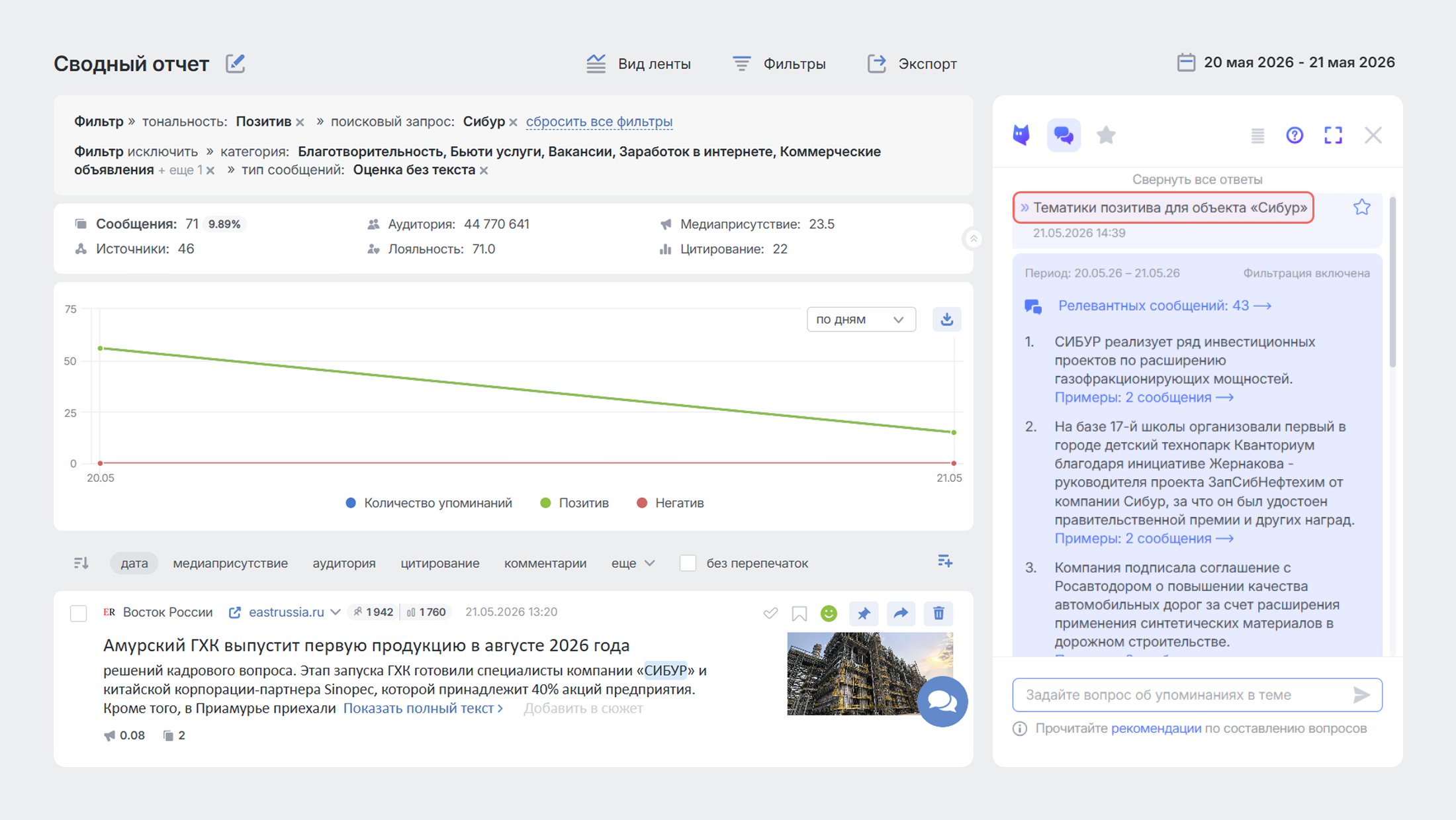Open help question mark icon
The width and height of the screenshot is (1456, 820).
tap(1295, 135)
